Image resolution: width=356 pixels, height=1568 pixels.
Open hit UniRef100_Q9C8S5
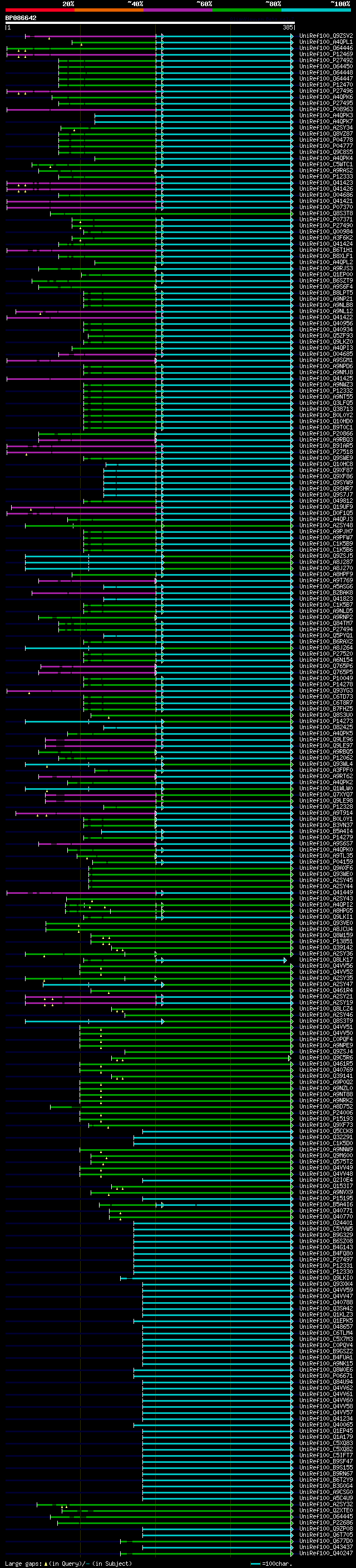326,153
